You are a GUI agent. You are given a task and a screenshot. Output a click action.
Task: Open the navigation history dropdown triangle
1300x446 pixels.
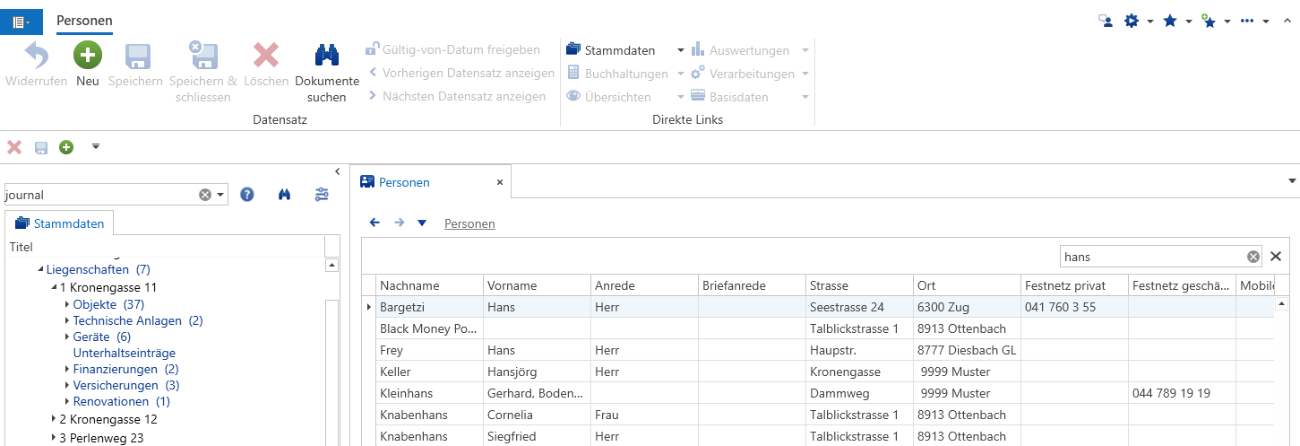click(x=422, y=223)
